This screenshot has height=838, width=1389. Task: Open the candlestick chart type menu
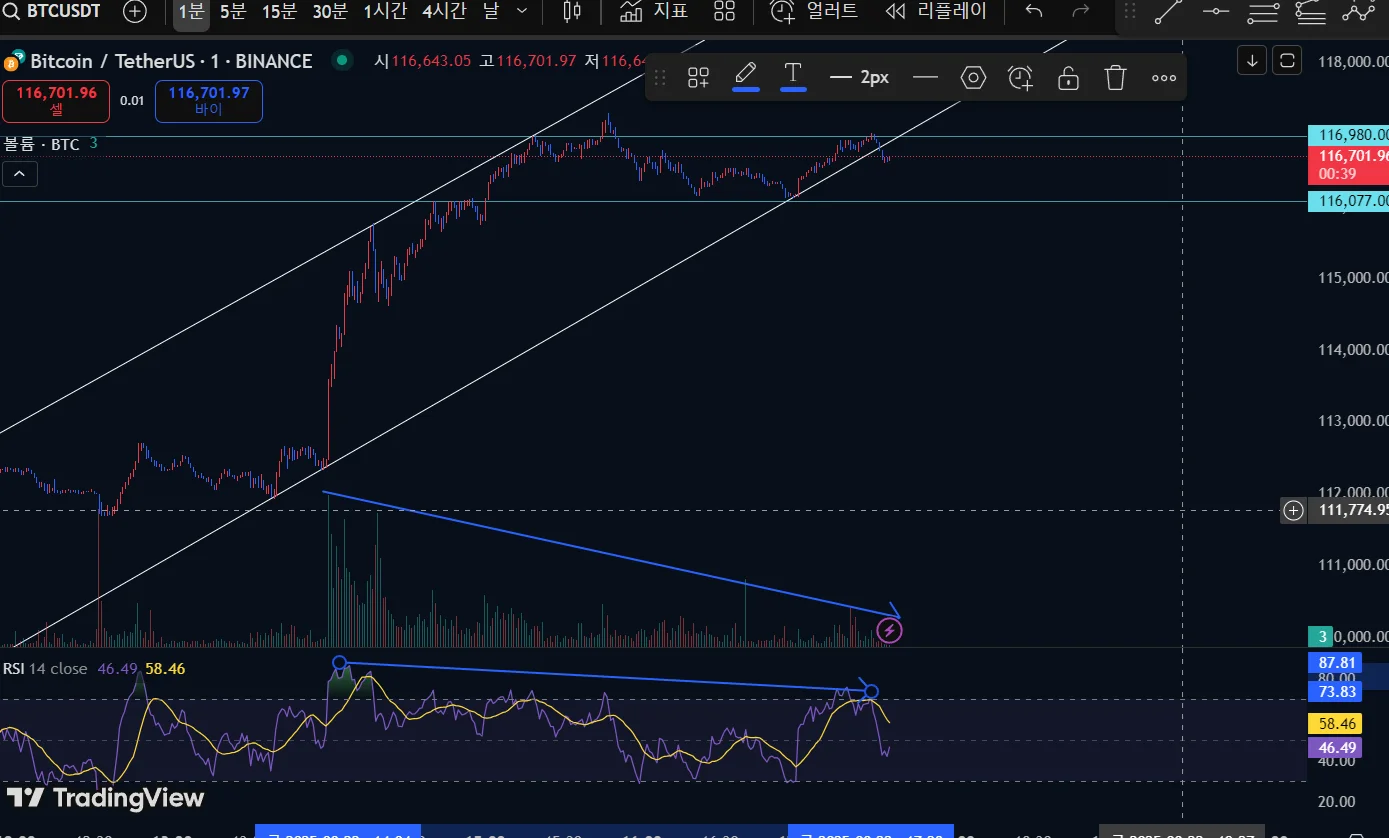click(571, 12)
